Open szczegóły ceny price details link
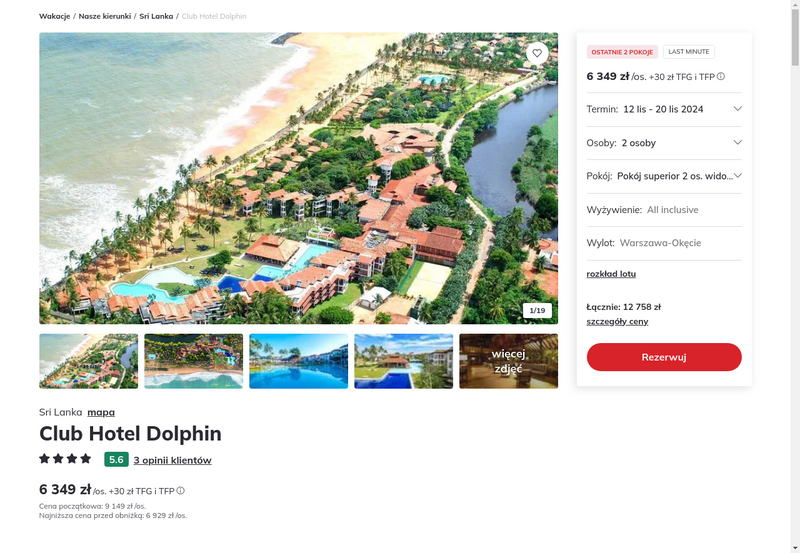The height and width of the screenshot is (553, 800). [x=617, y=321]
